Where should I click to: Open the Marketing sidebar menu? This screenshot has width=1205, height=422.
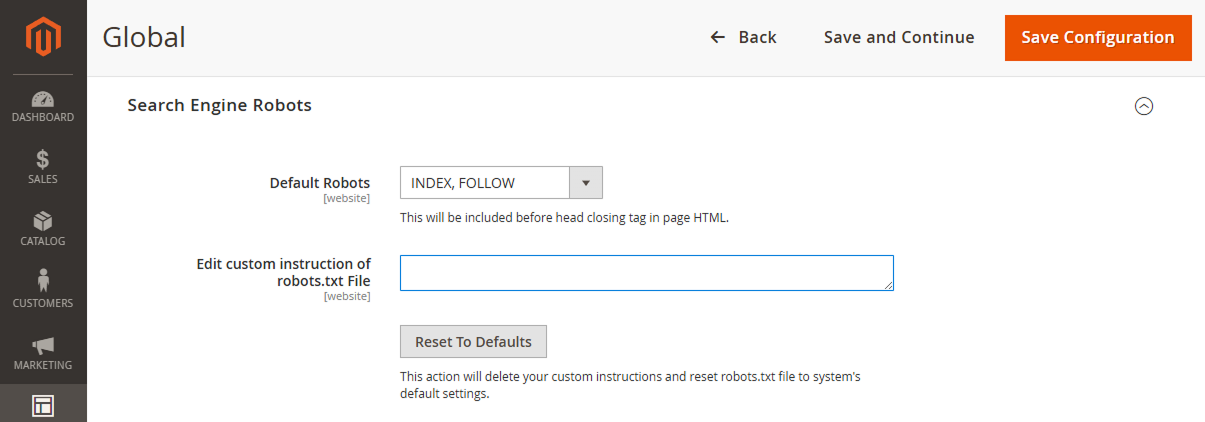43,354
